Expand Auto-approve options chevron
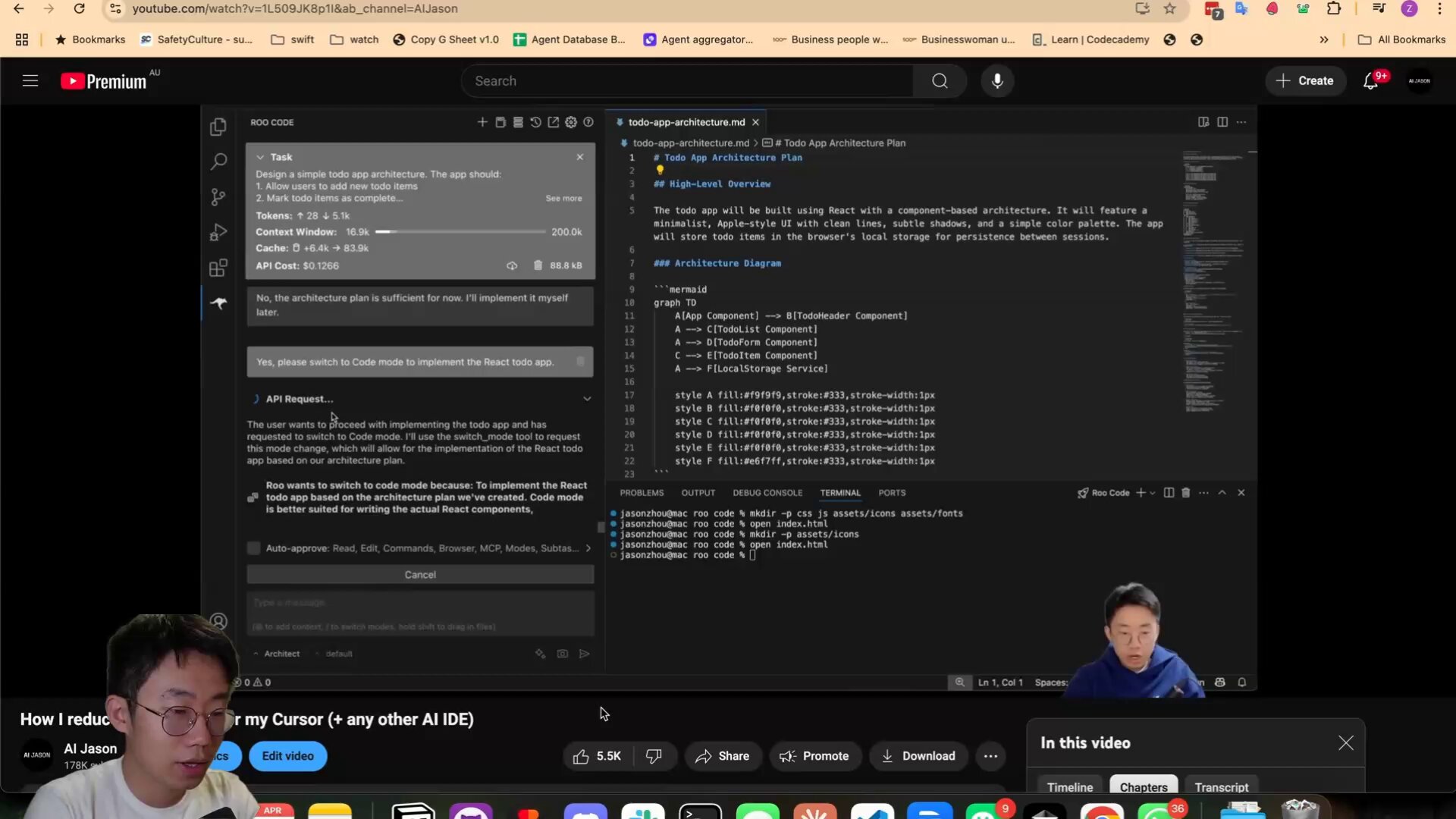The height and width of the screenshot is (819, 1456). 588,548
